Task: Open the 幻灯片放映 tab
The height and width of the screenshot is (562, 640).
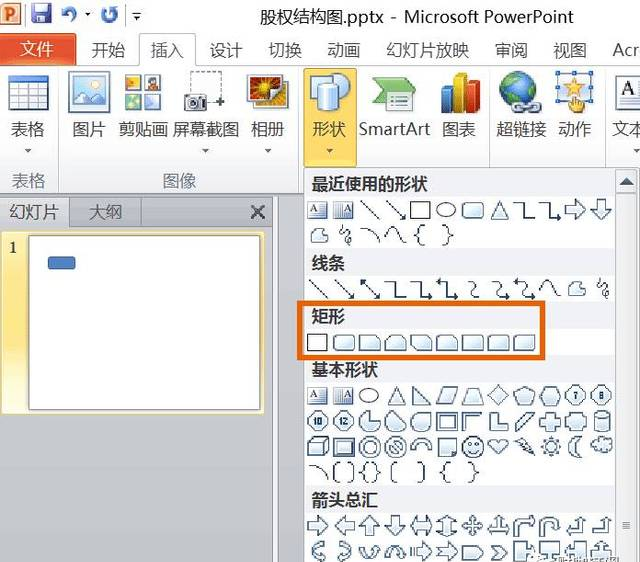Action: [x=427, y=50]
